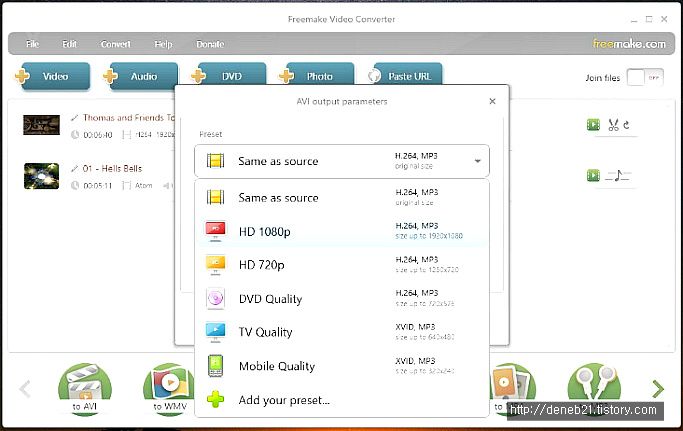Select the TV Quality preset

342,332
